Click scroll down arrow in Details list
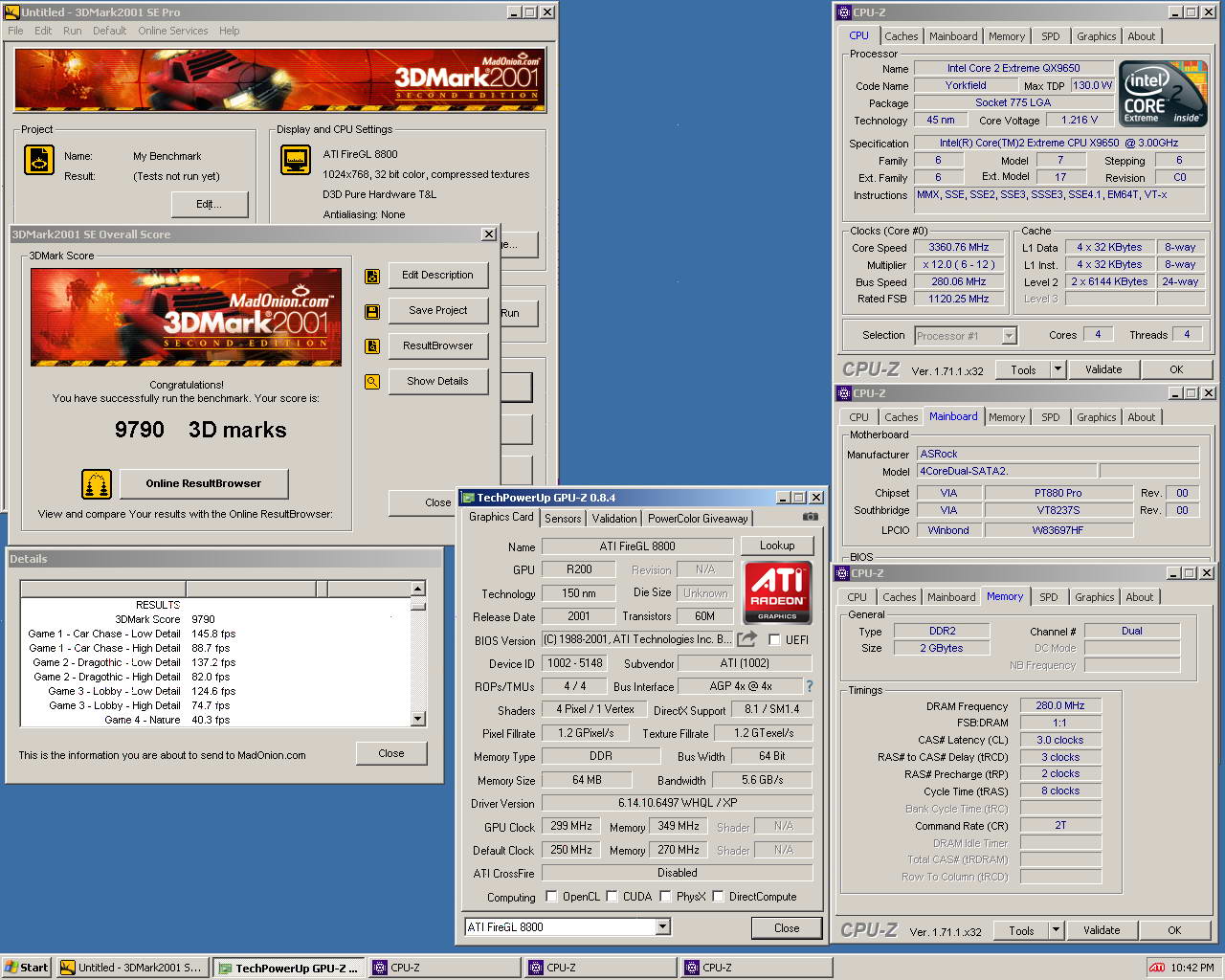Screen dimensions: 1225x980 [x=417, y=719]
